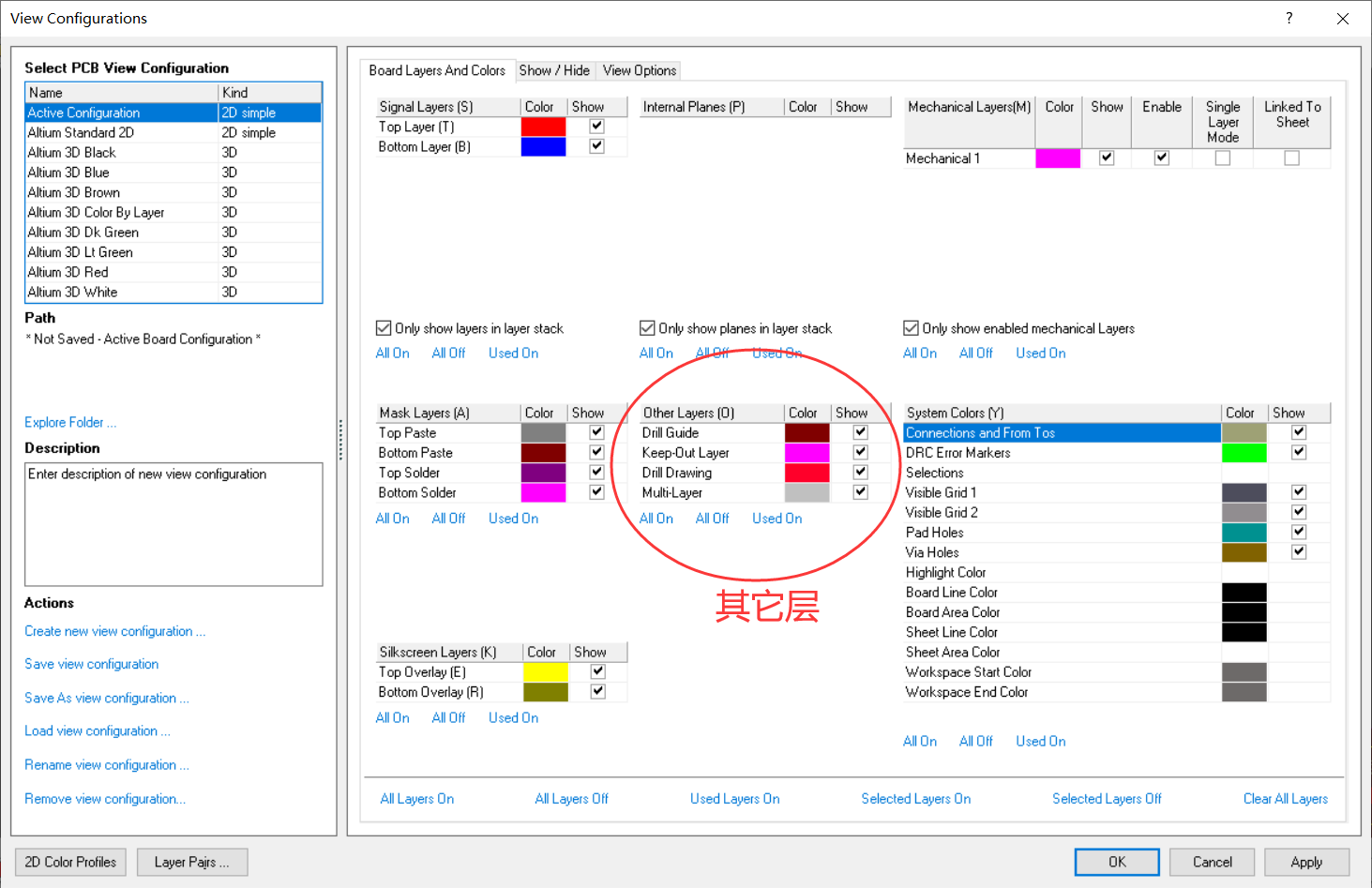Click All Off under System Colors

pos(976,741)
